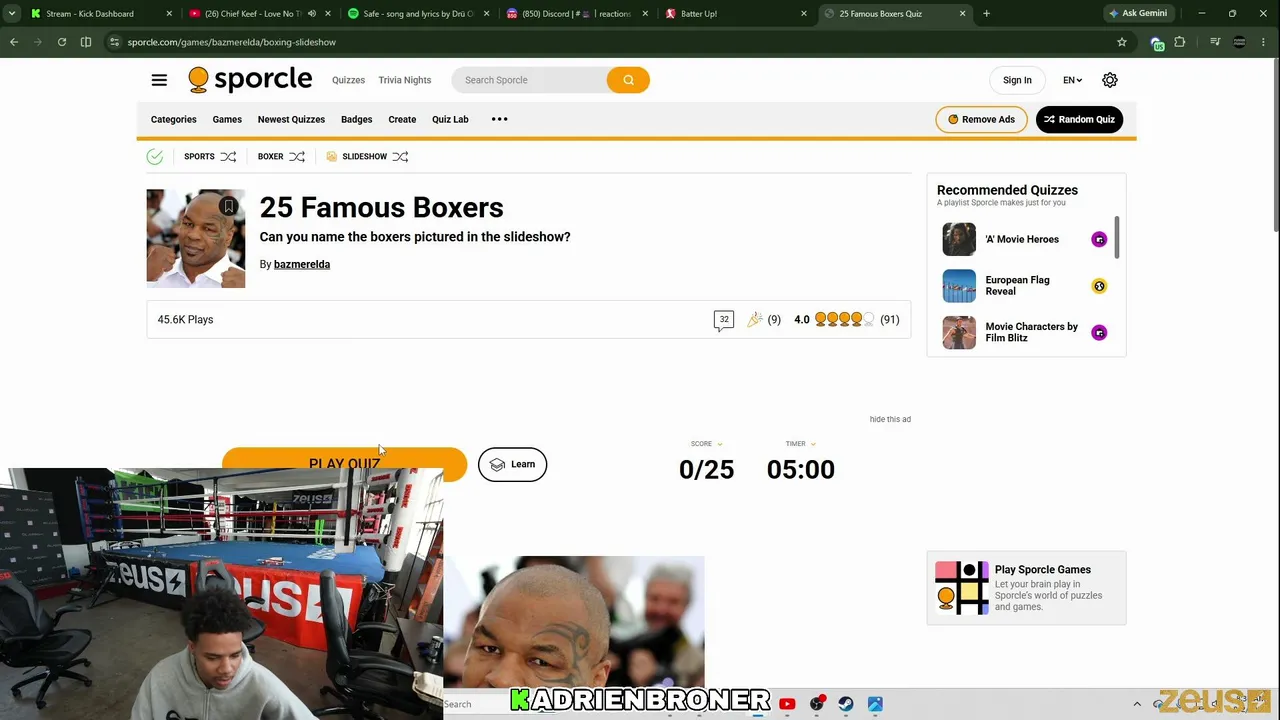Open Steam from the taskbar
Viewport: 1280px width, 720px height.
tap(846, 704)
